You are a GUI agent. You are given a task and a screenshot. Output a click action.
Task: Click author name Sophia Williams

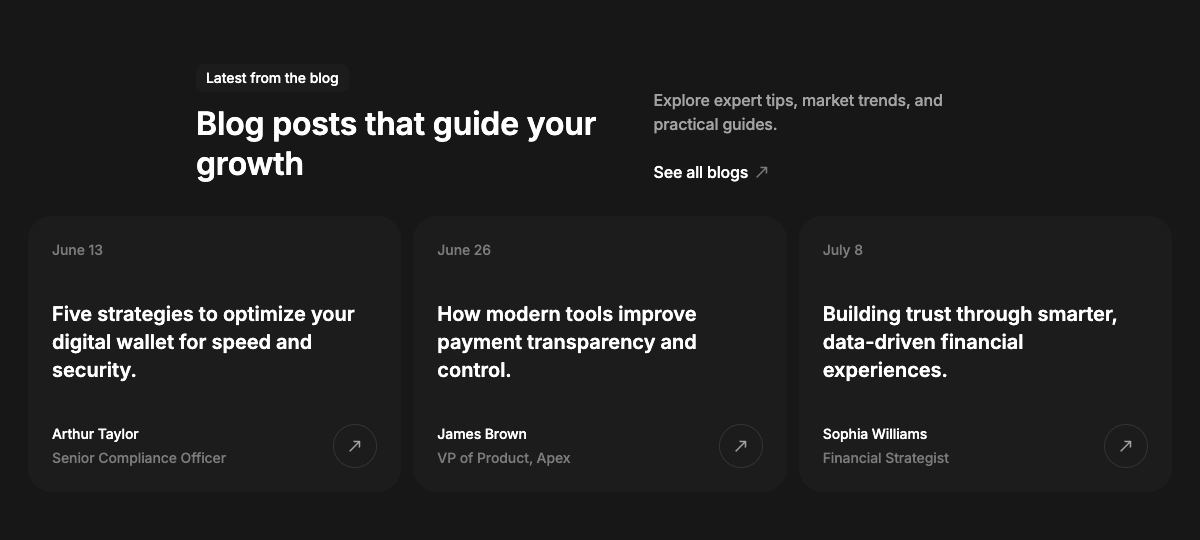click(x=875, y=434)
